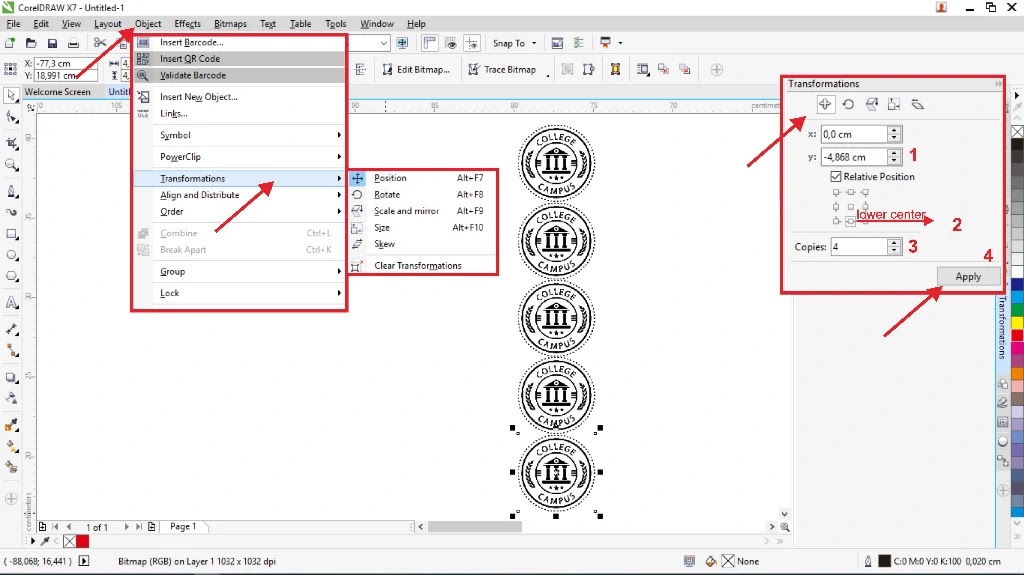Screen dimensions: 1024x575
Task: Click the y position input field in docker
Action: tap(854, 157)
